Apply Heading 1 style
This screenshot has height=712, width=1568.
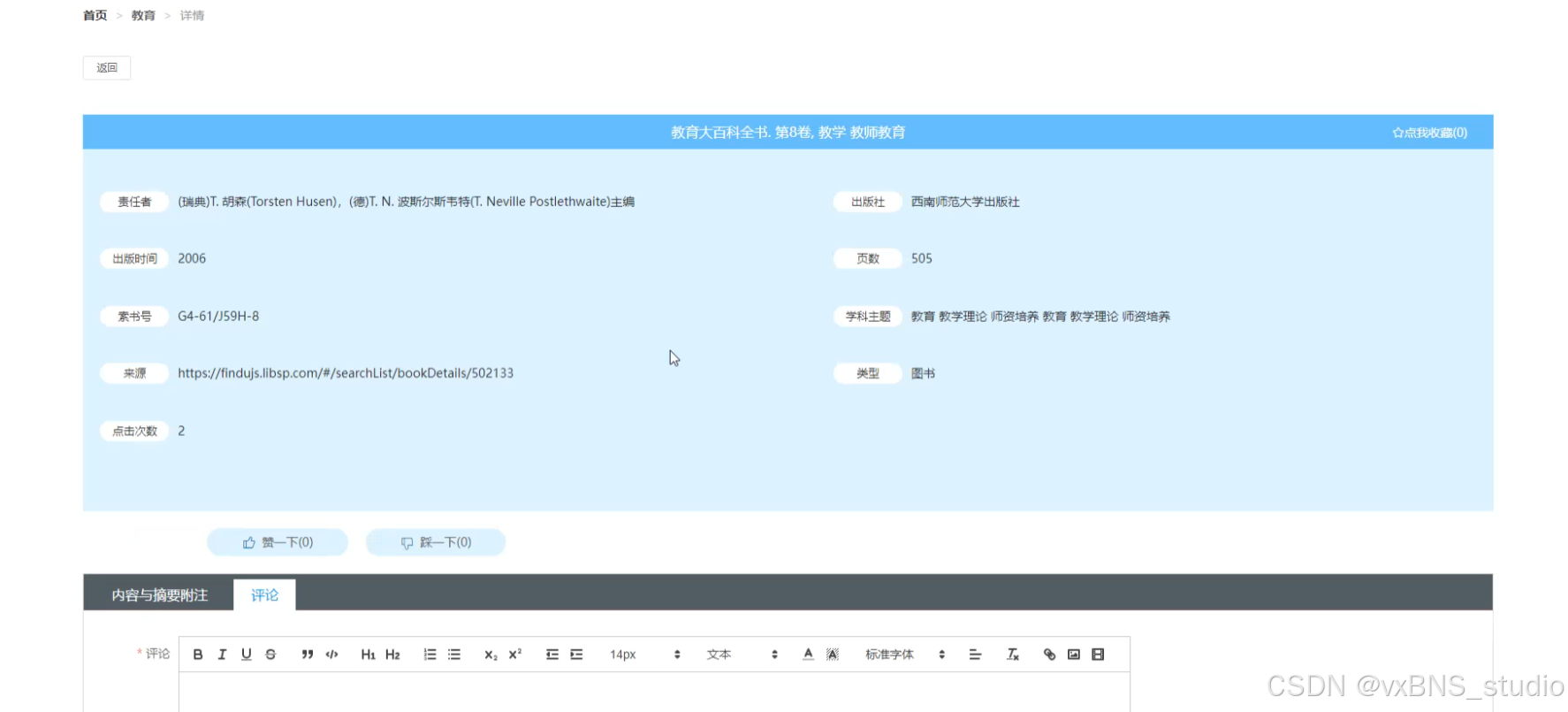[369, 655]
